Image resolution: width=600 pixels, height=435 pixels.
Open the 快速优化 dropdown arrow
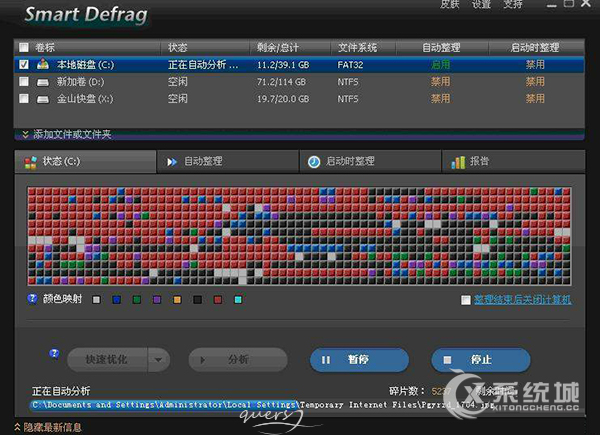tap(158, 360)
